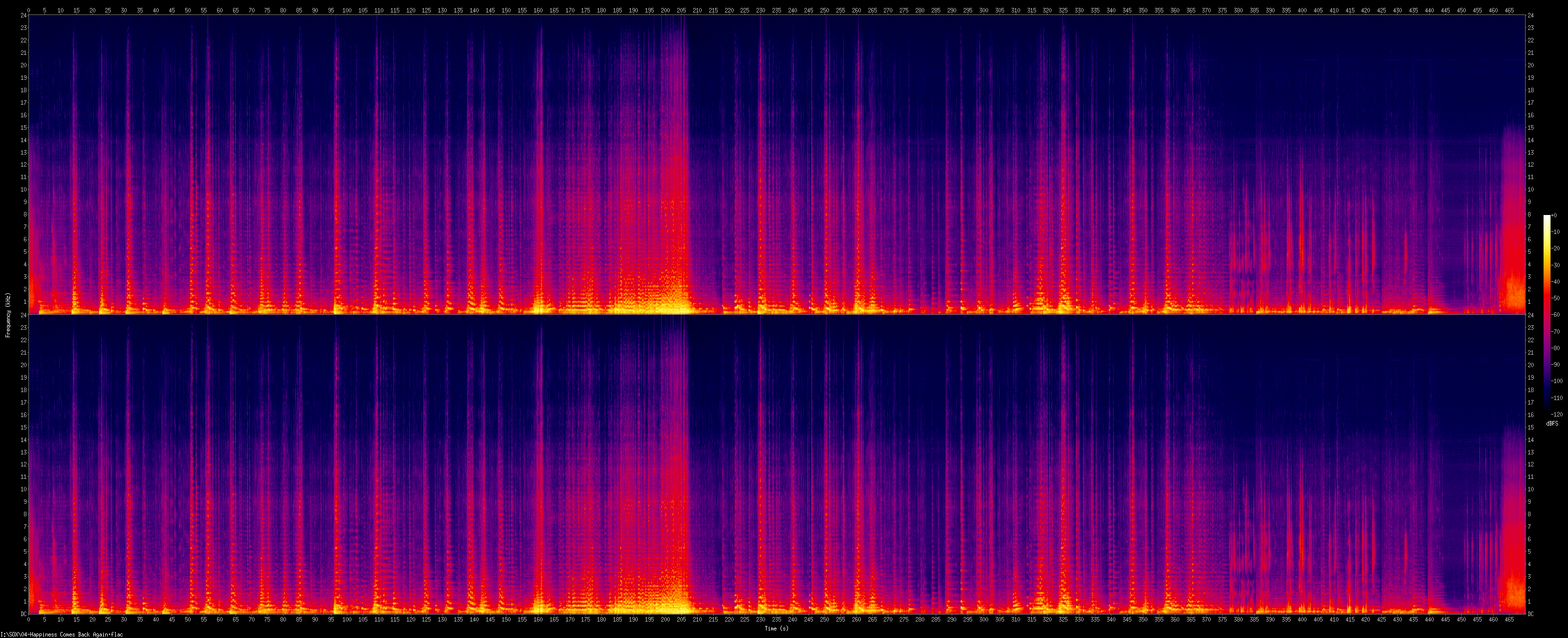Click the 200 second tick on bottom axis

(x=665, y=620)
